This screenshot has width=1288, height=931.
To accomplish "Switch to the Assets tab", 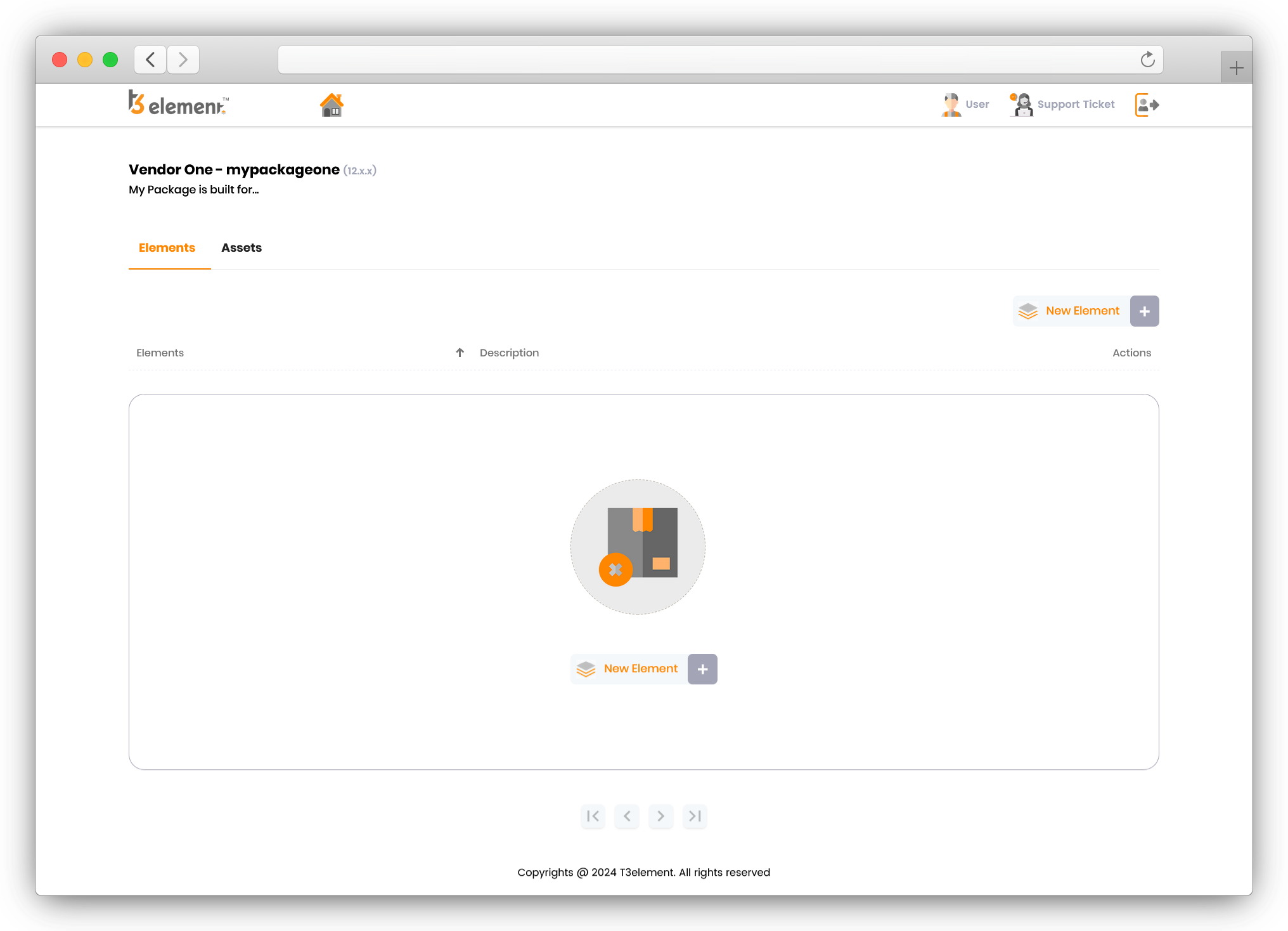I will coord(241,248).
